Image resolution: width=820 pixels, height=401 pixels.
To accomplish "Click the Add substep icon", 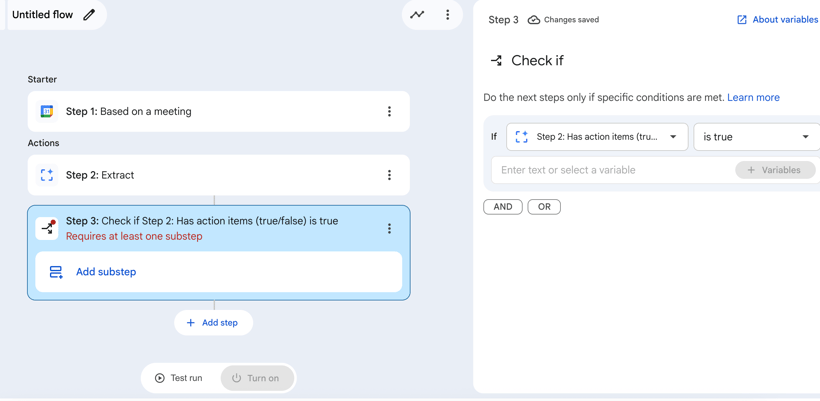I will click(56, 272).
